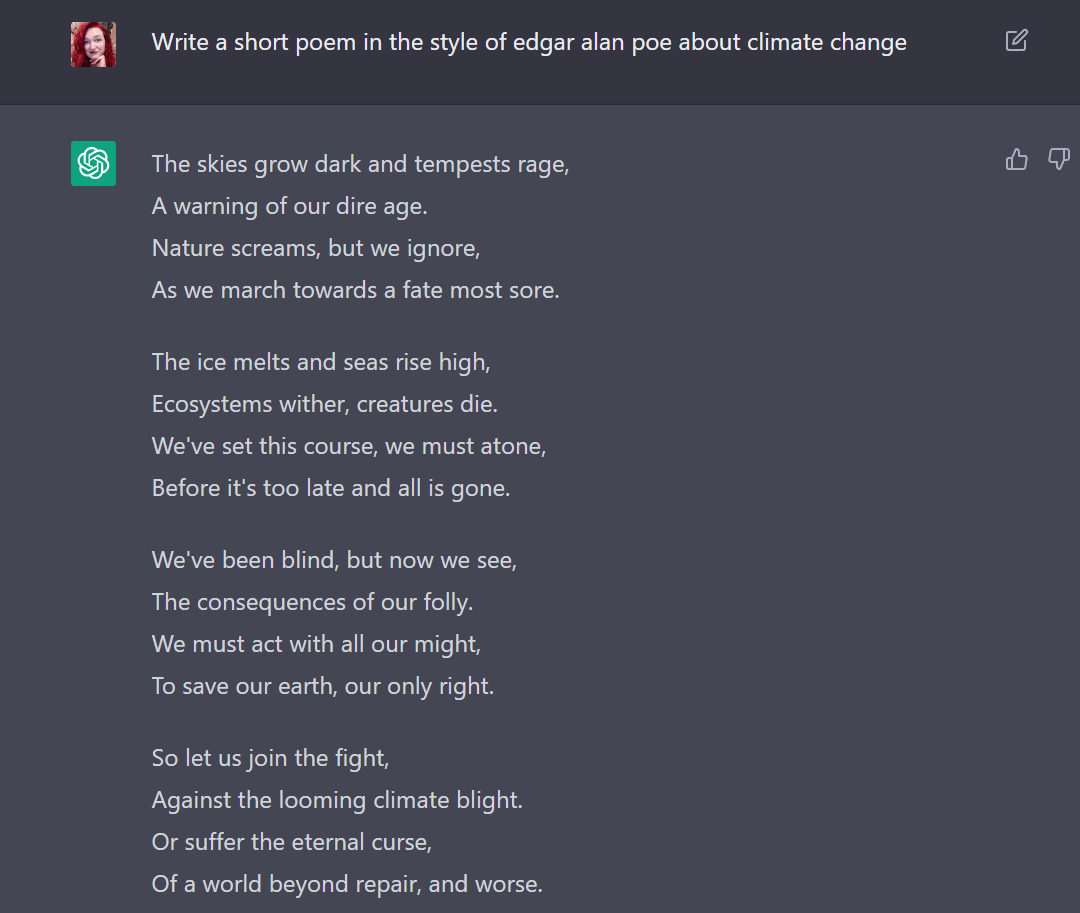Click the line "Nature screams, but we ignore"
Viewport: 1080px width, 913px height.
click(x=316, y=248)
